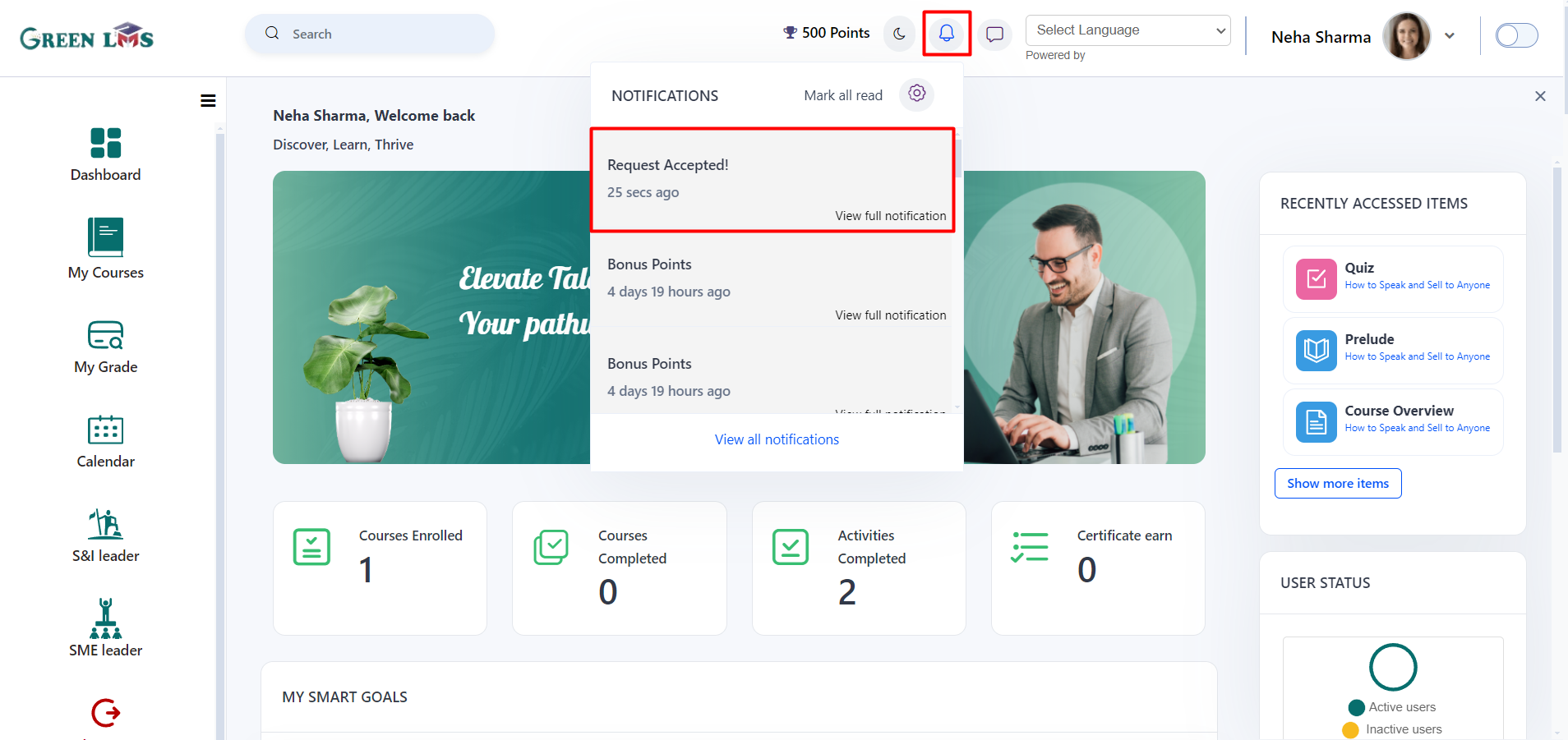Open S&I leader sidebar item

106,536
